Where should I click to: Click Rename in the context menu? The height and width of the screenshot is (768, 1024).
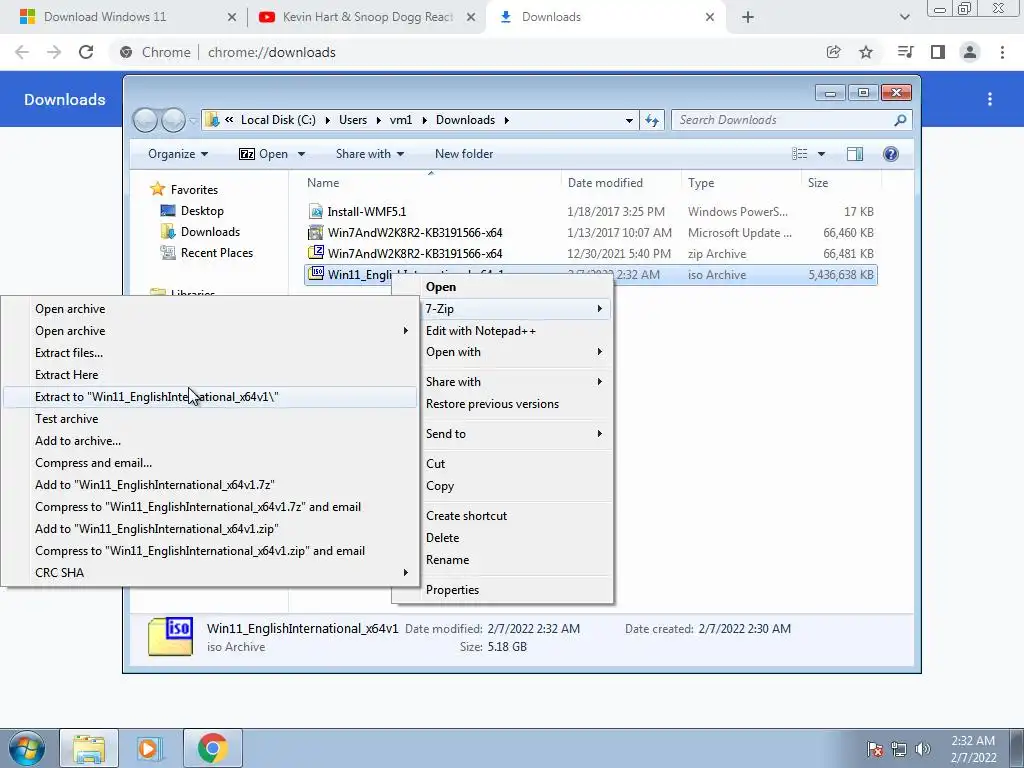click(x=502, y=560)
